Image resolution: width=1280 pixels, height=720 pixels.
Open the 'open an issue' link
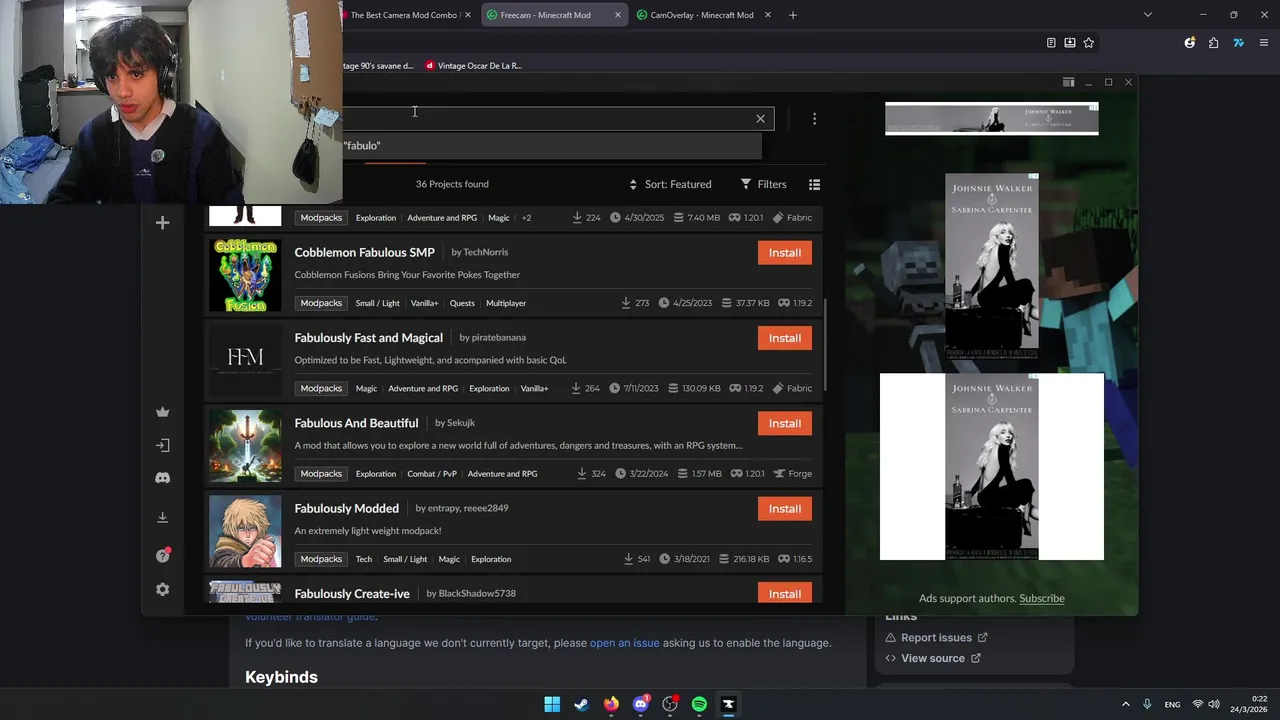625,643
